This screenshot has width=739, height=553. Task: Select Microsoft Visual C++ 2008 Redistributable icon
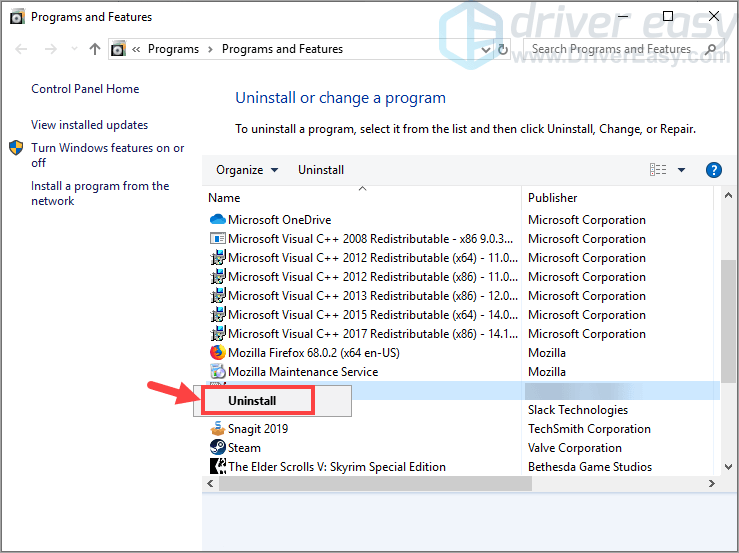tap(218, 239)
